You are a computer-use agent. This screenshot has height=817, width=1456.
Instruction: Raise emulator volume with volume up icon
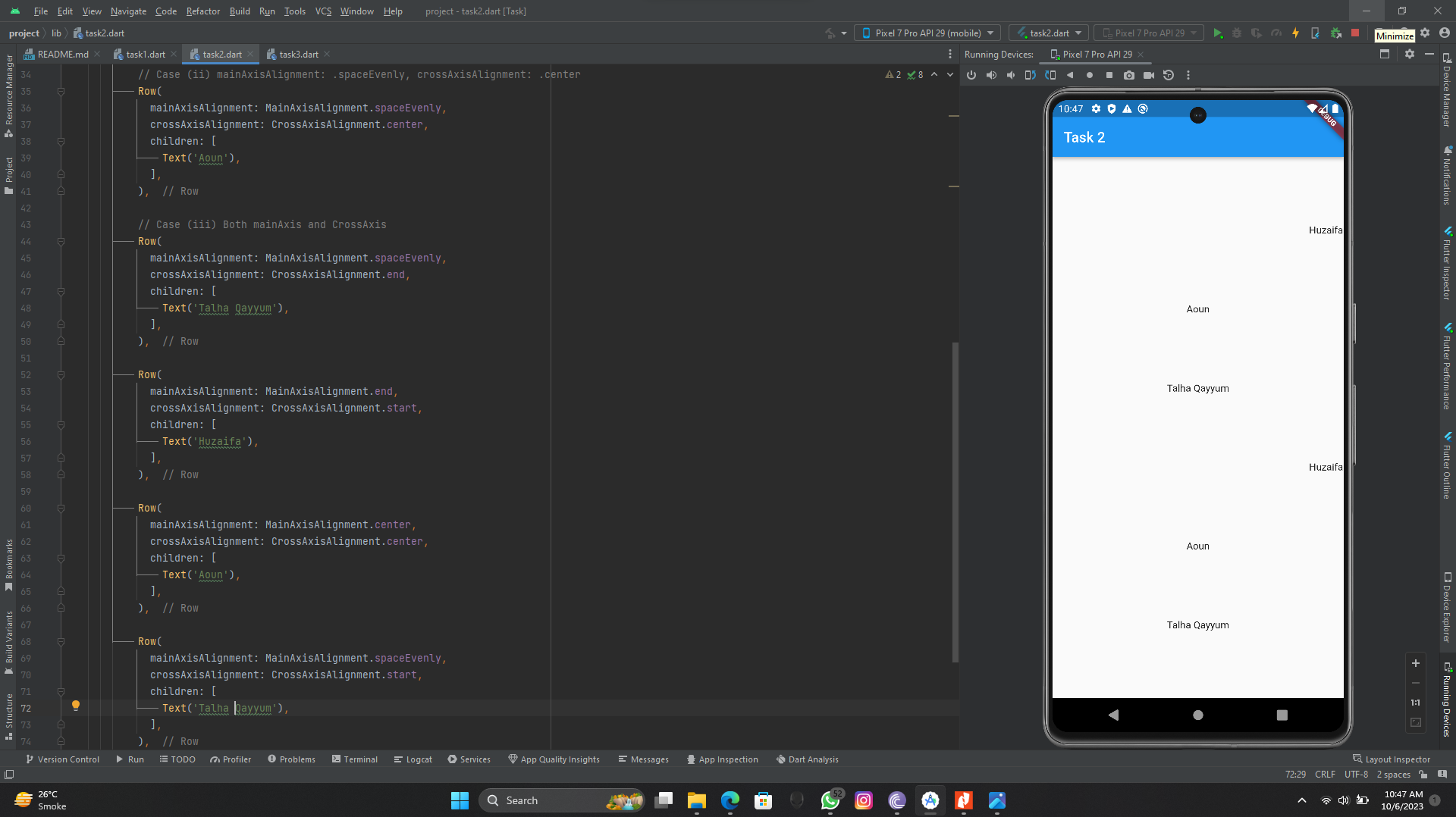pos(991,75)
